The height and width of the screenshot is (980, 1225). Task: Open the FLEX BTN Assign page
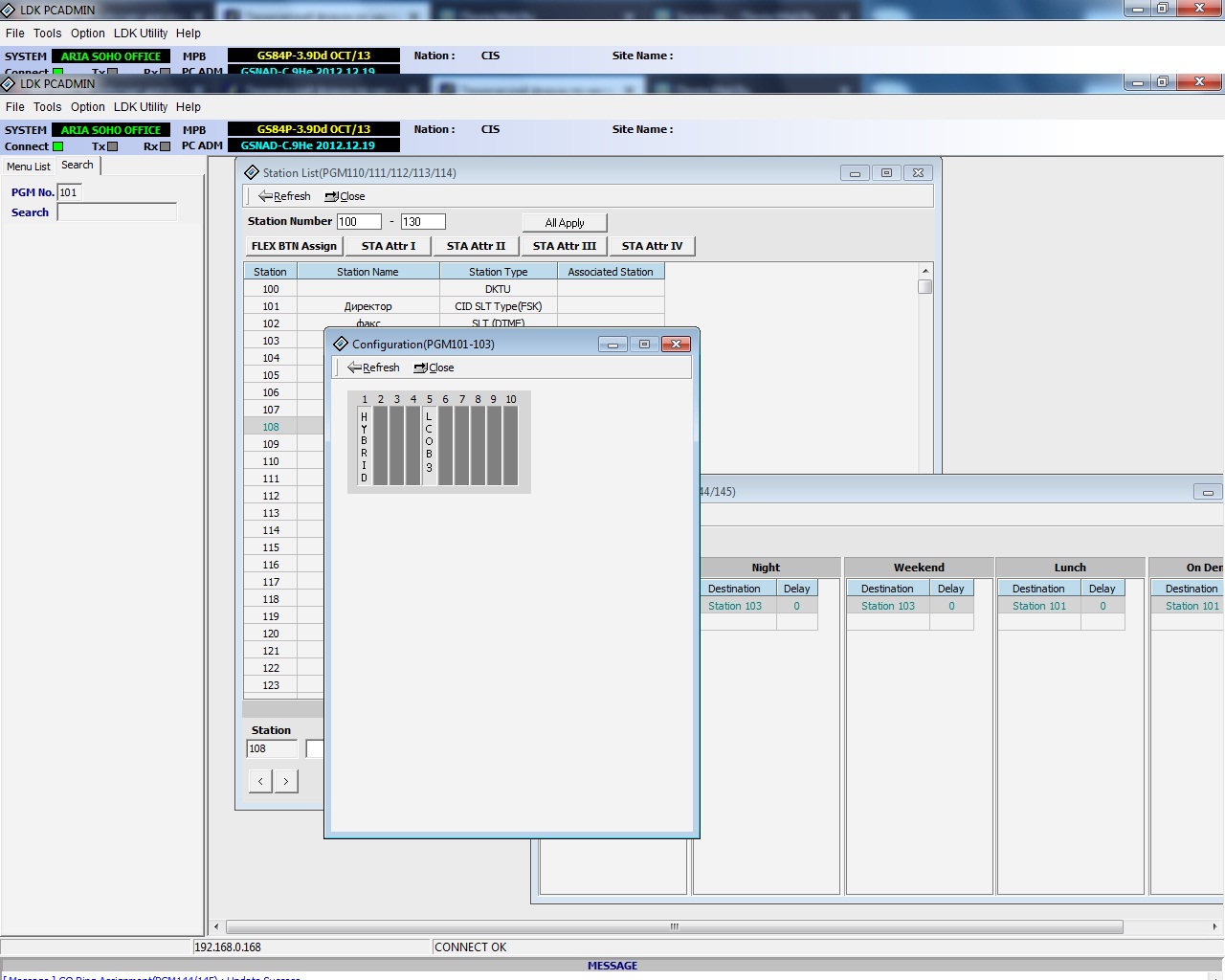(294, 246)
